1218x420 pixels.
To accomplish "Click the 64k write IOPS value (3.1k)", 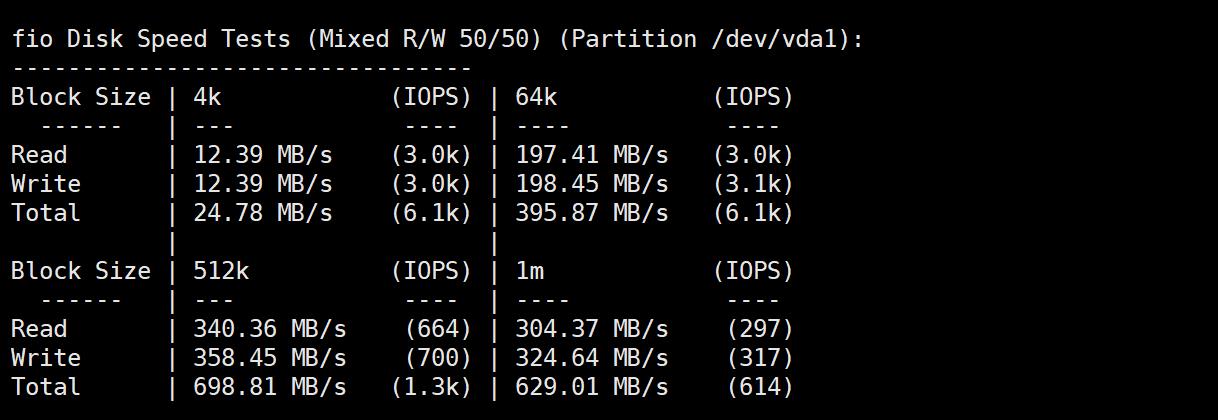I will (753, 184).
